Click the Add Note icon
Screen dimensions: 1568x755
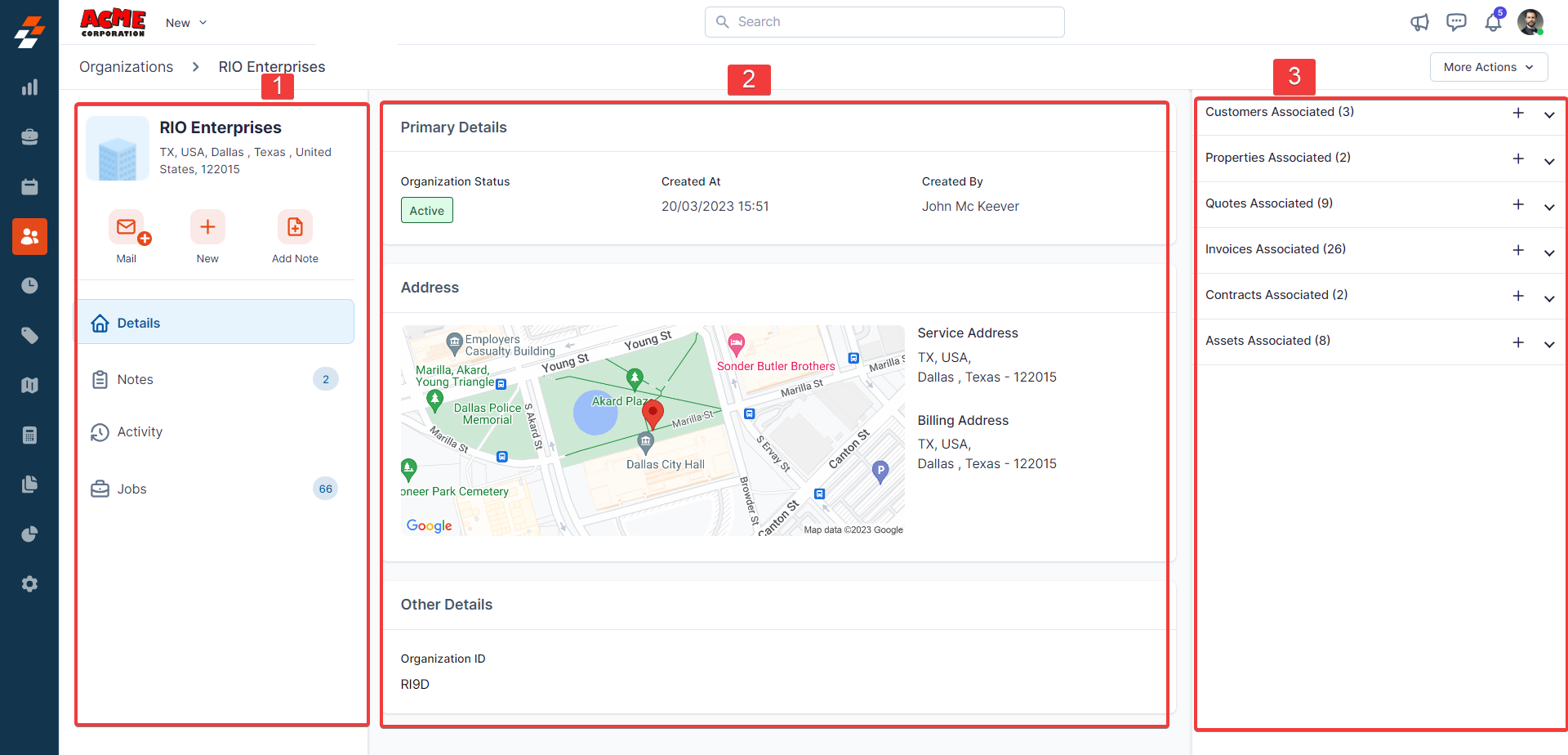[295, 227]
